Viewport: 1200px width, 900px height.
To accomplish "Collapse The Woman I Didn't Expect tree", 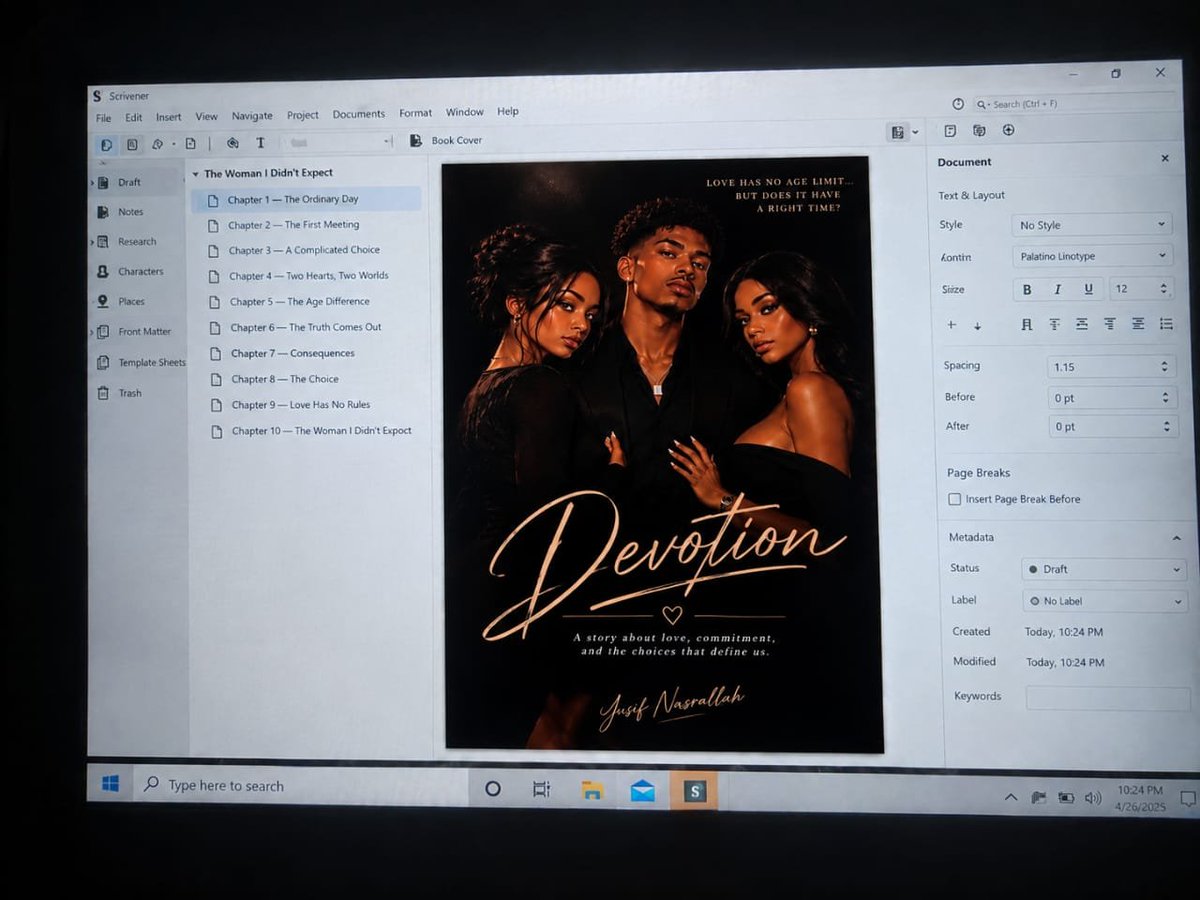I will (x=195, y=174).
